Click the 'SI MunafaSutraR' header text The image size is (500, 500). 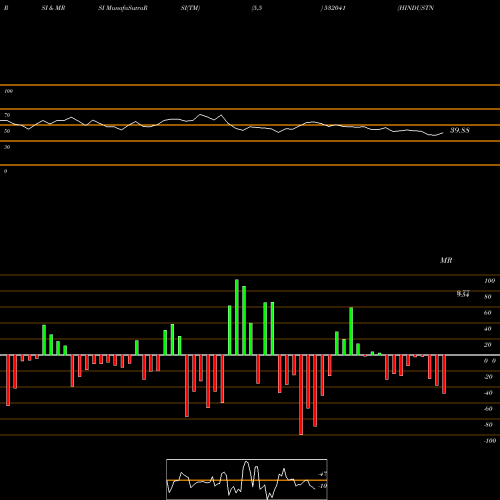(x=123, y=8)
